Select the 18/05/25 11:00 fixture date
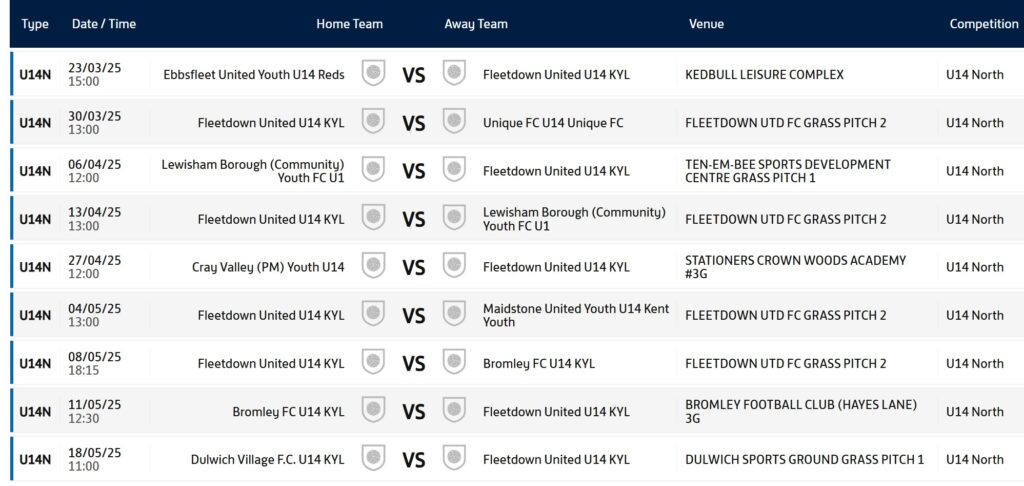This screenshot has width=1024, height=486. tap(95, 460)
